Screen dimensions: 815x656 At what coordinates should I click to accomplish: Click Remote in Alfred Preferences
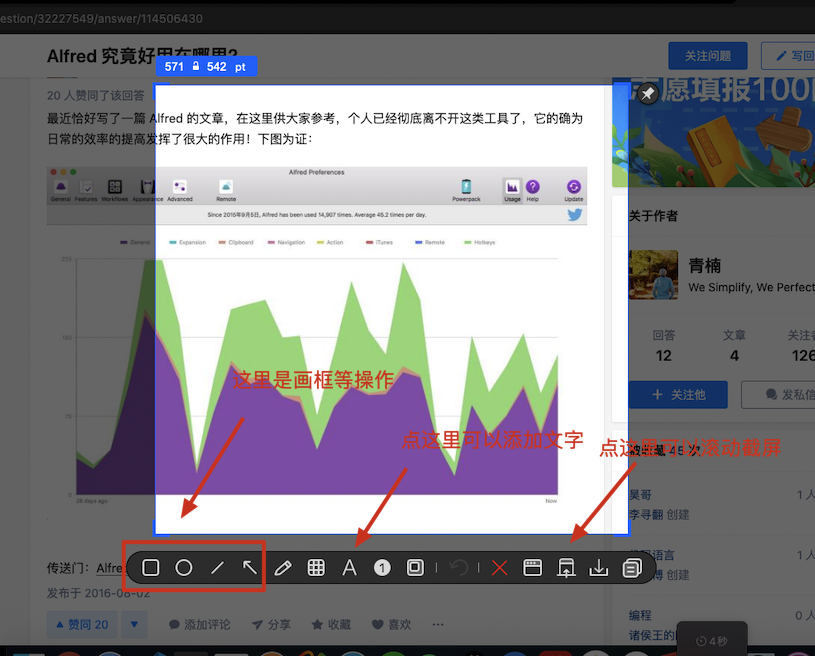226,190
